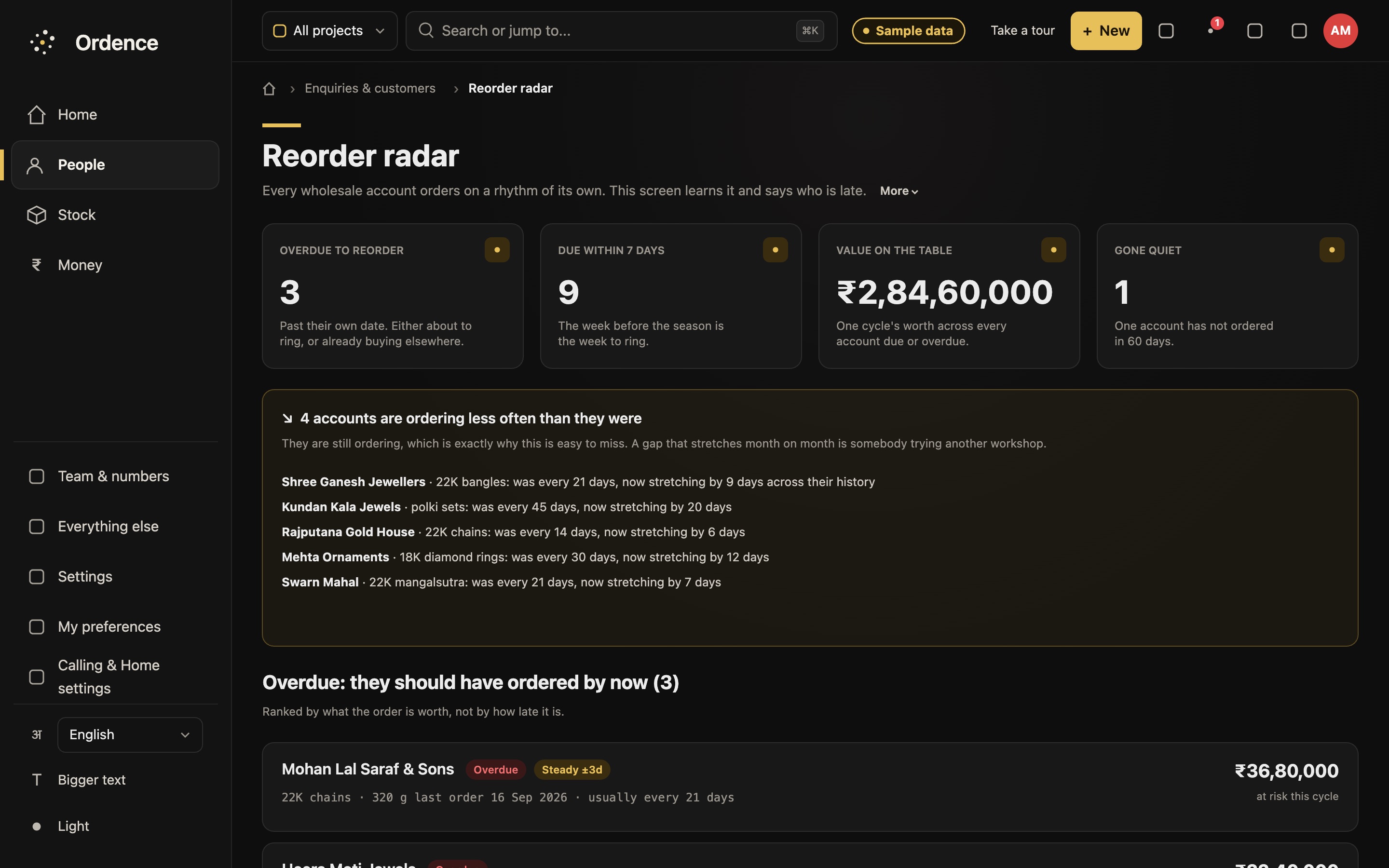Screen dimensions: 1389x868
Task: Click the Value on the table dot icon
Action: (x=1053, y=250)
